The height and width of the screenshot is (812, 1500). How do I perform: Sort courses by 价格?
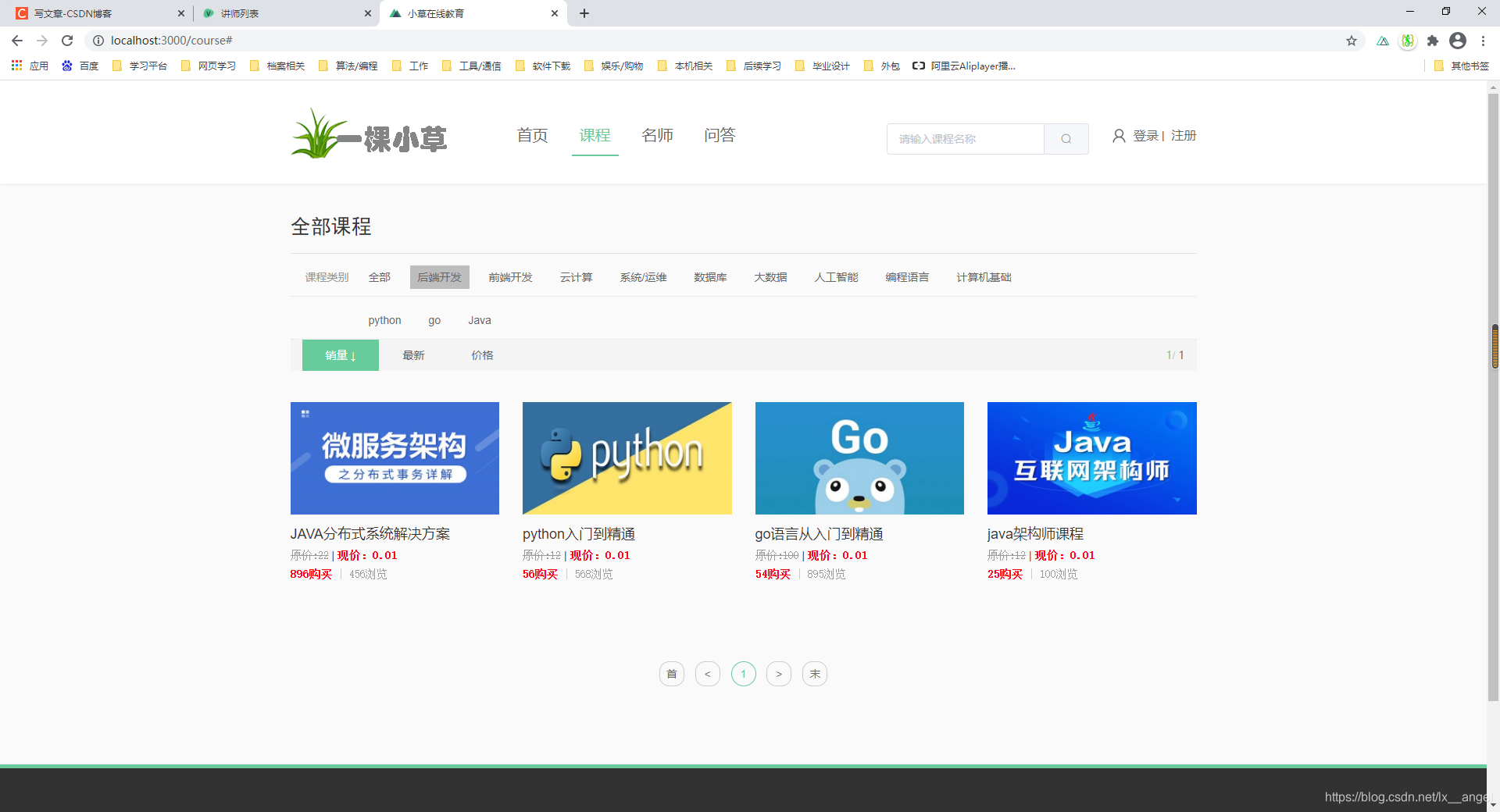(x=483, y=355)
